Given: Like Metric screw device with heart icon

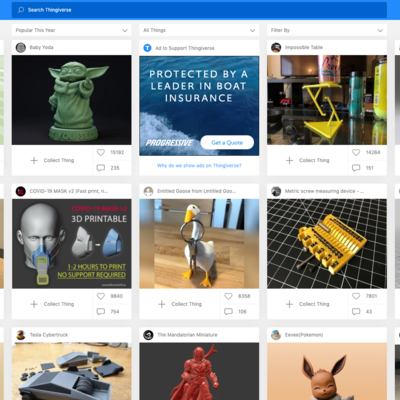Looking at the screenshot, I should point(356,296).
